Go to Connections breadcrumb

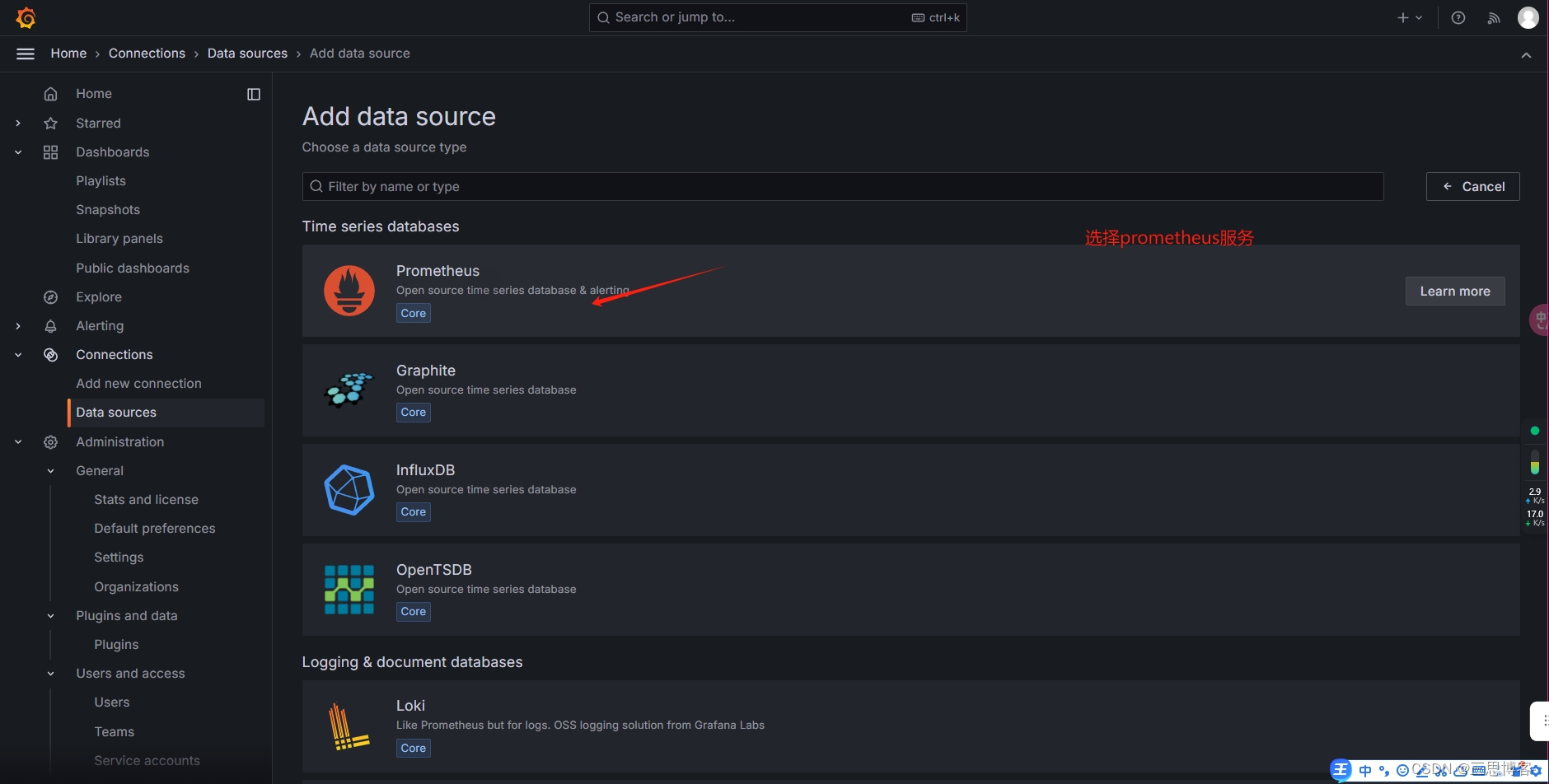147,54
